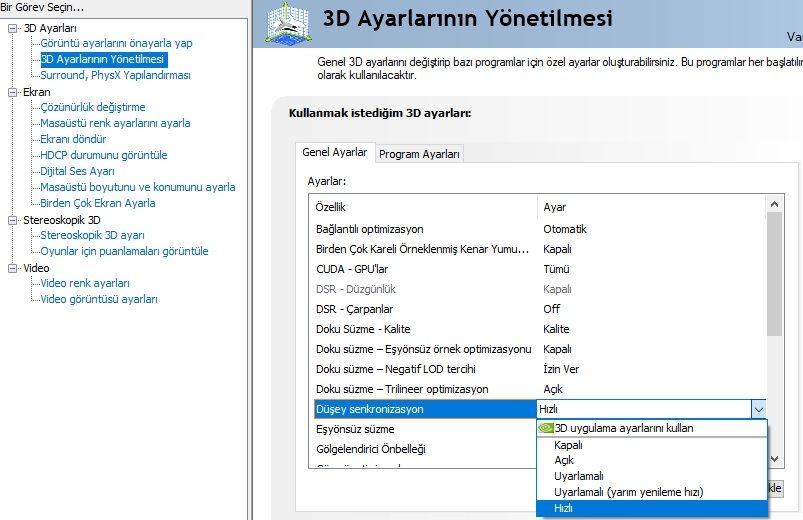
Task: Choose Hızlı in the dropdown list
Action: pos(652,508)
